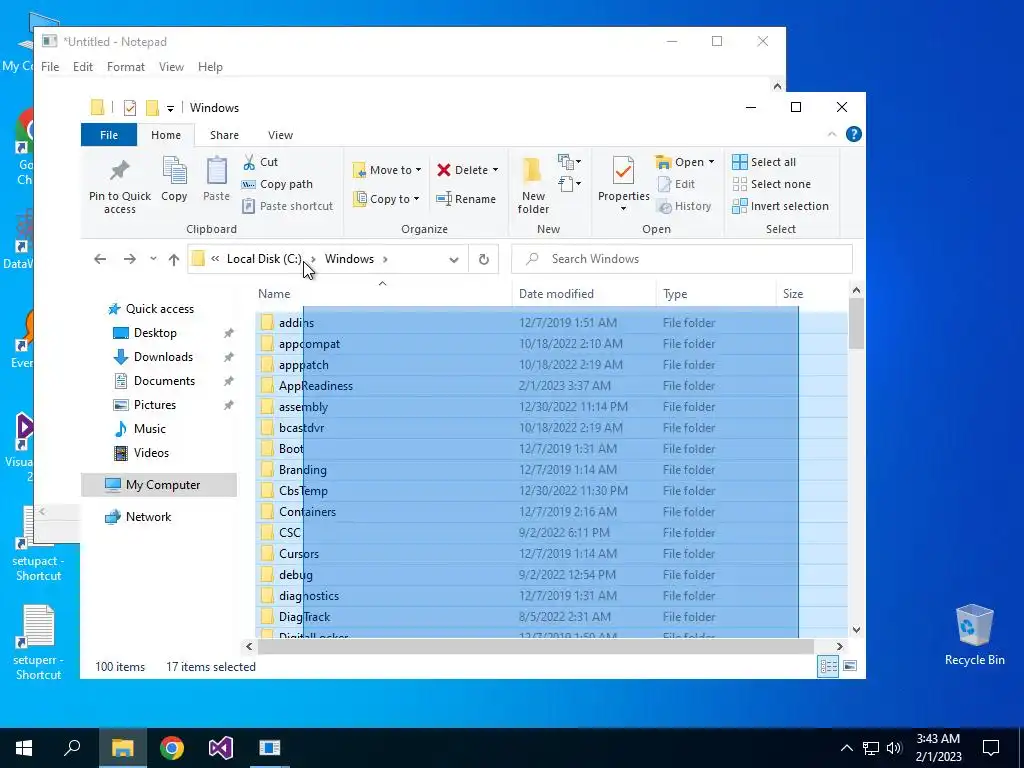
Task: Open Pictures in Quick access
Action: (x=155, y=405)
